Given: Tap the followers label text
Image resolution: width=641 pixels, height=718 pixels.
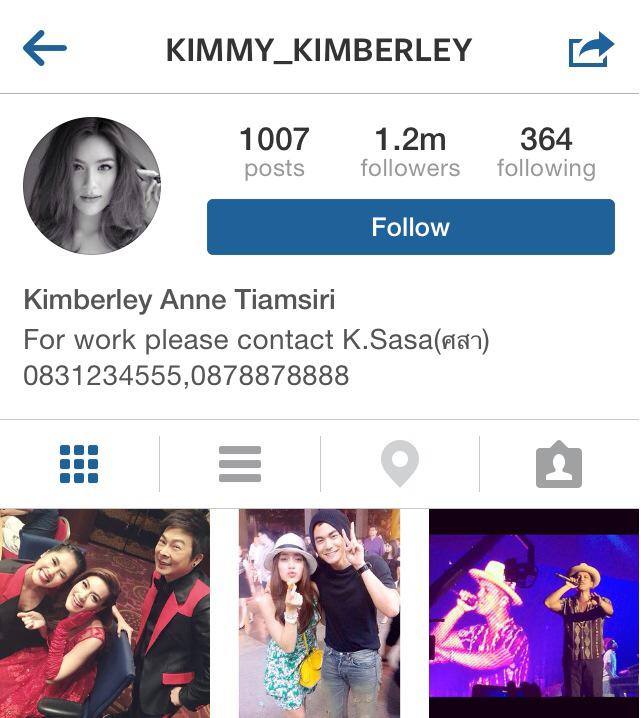Looking at the screenshot, I should [x=410, y=168].
